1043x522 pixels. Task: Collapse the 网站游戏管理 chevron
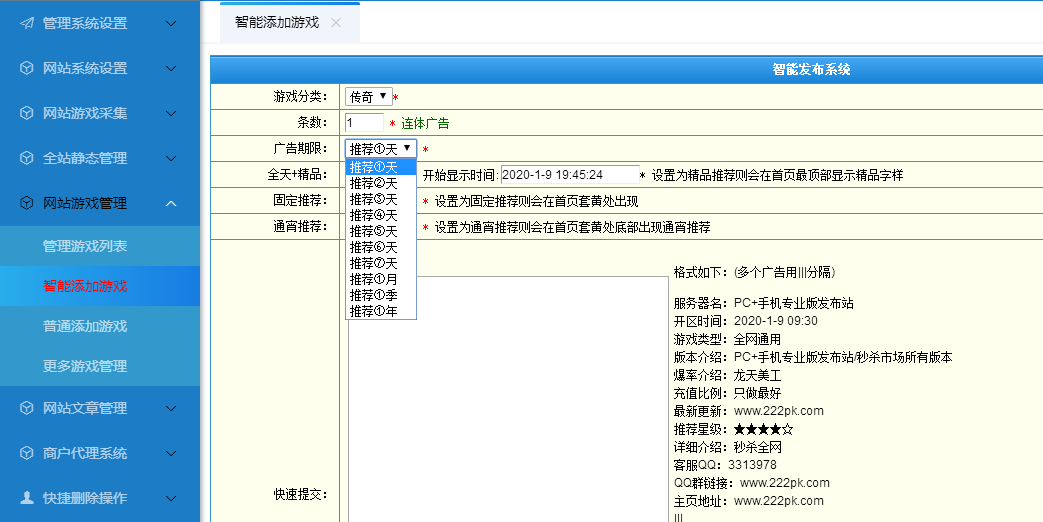[x=171, y=203]
